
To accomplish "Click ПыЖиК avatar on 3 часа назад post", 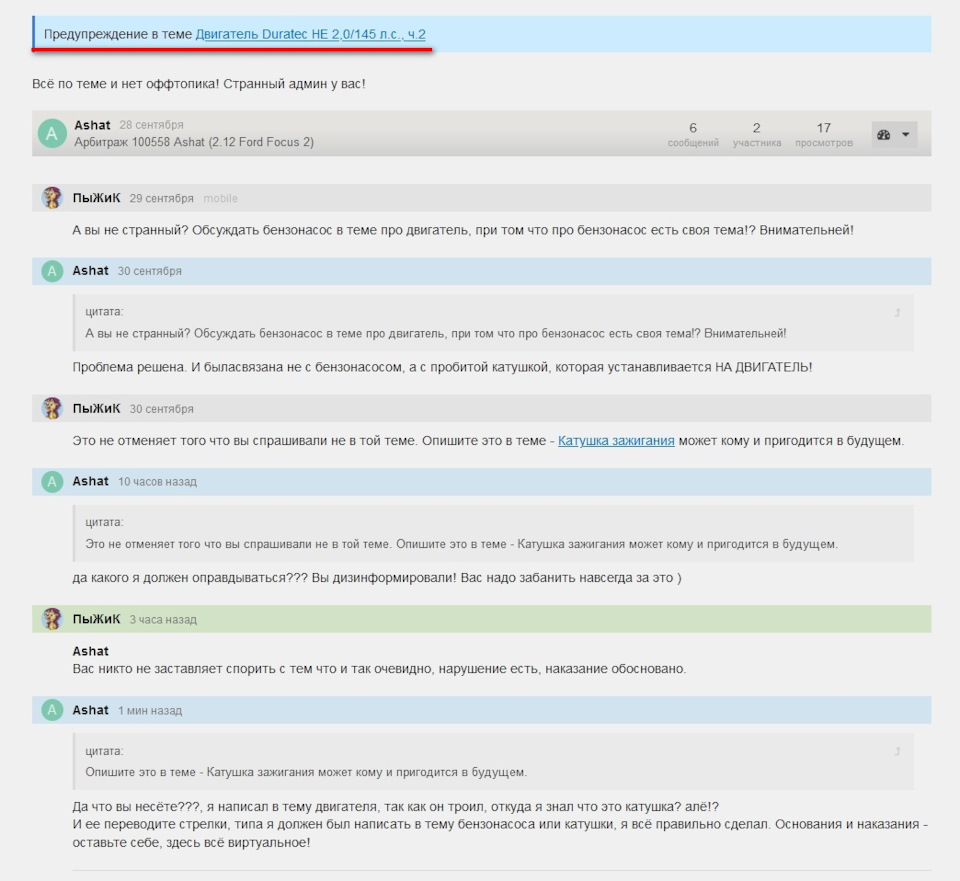I will [52, 619].
